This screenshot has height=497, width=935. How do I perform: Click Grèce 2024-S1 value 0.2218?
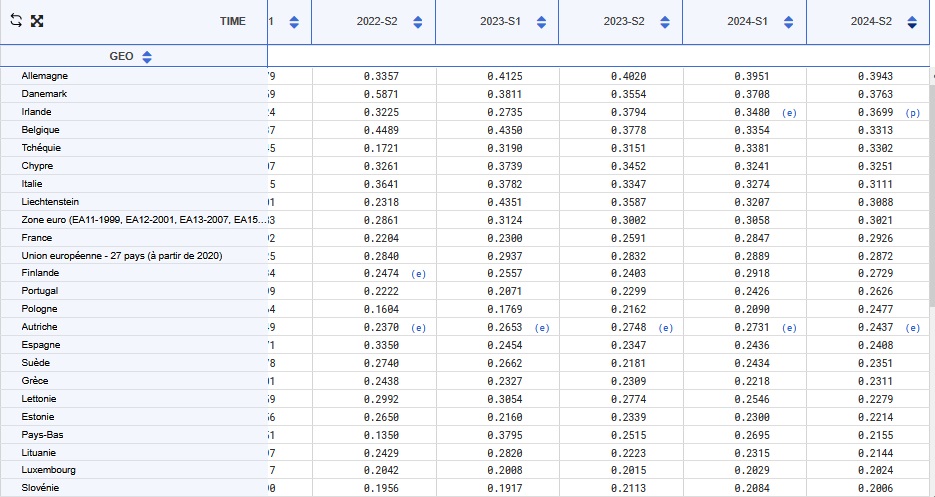tap(752, 381)
